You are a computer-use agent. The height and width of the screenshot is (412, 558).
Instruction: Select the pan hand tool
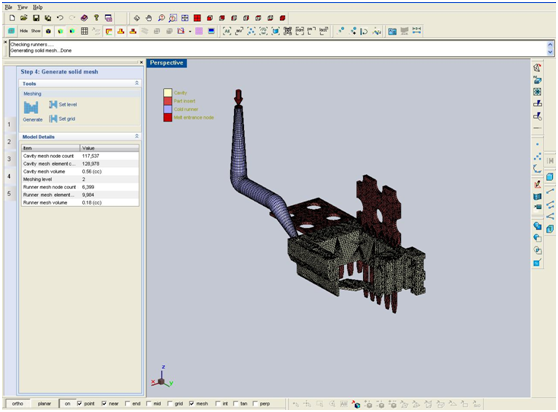149,18
